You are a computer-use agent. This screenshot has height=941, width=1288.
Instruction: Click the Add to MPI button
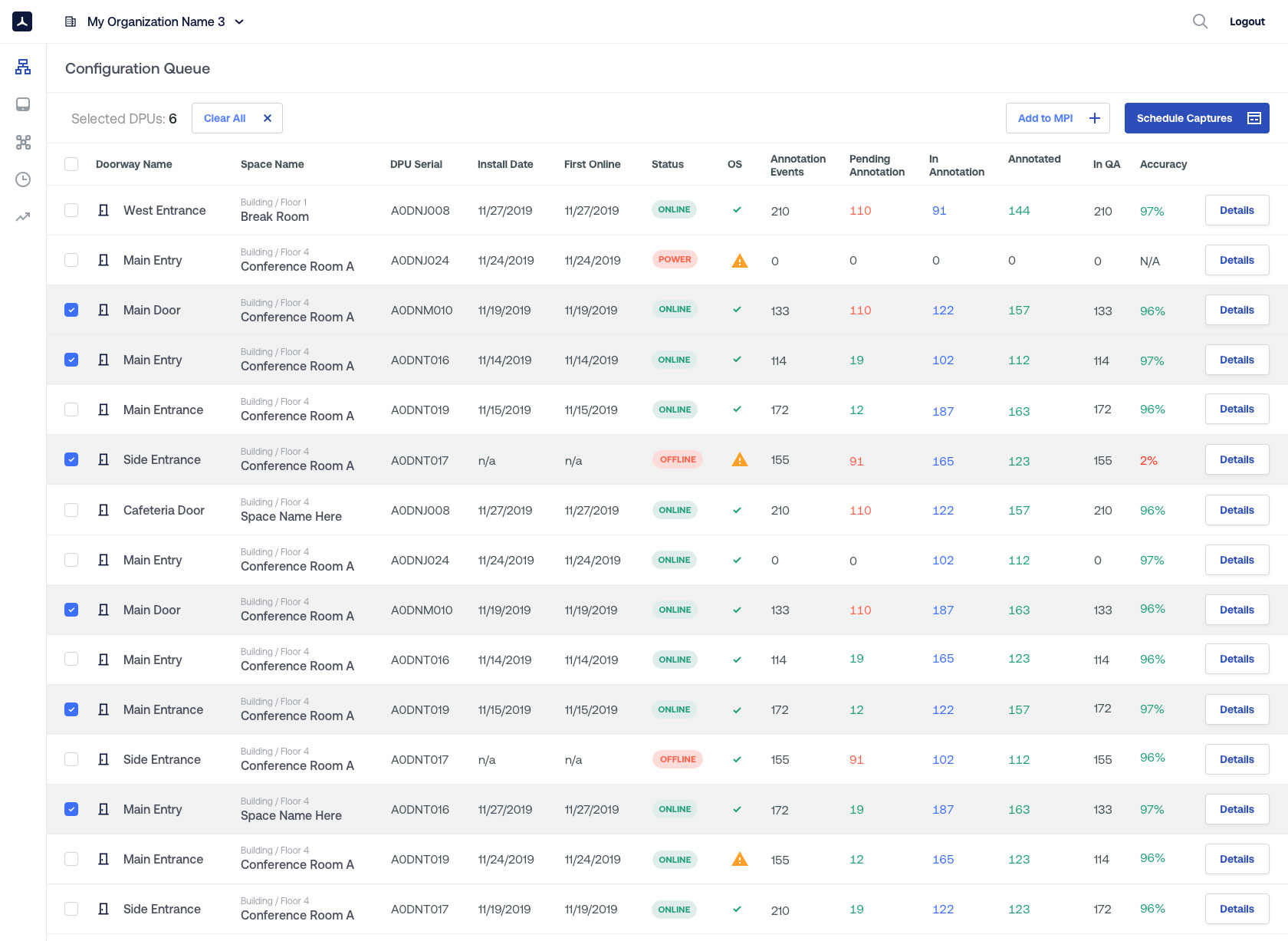pyautogui.click(x=1057, y=118)
